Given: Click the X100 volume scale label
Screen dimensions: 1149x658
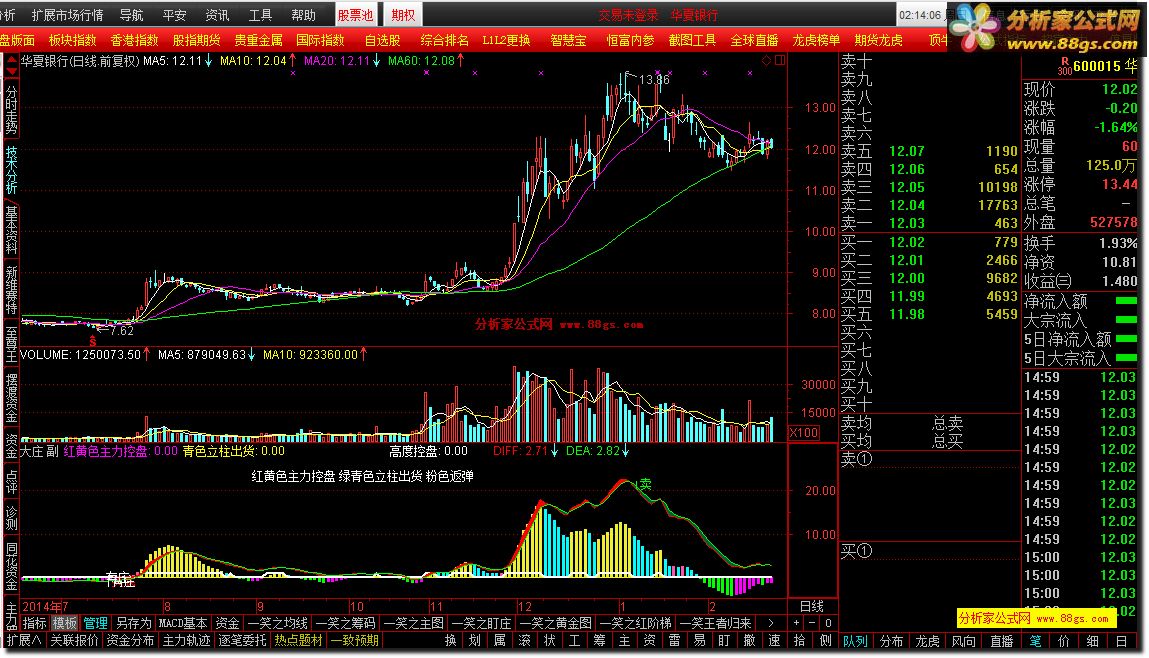Looking at the screenshot, I should [x=804, y=432].
